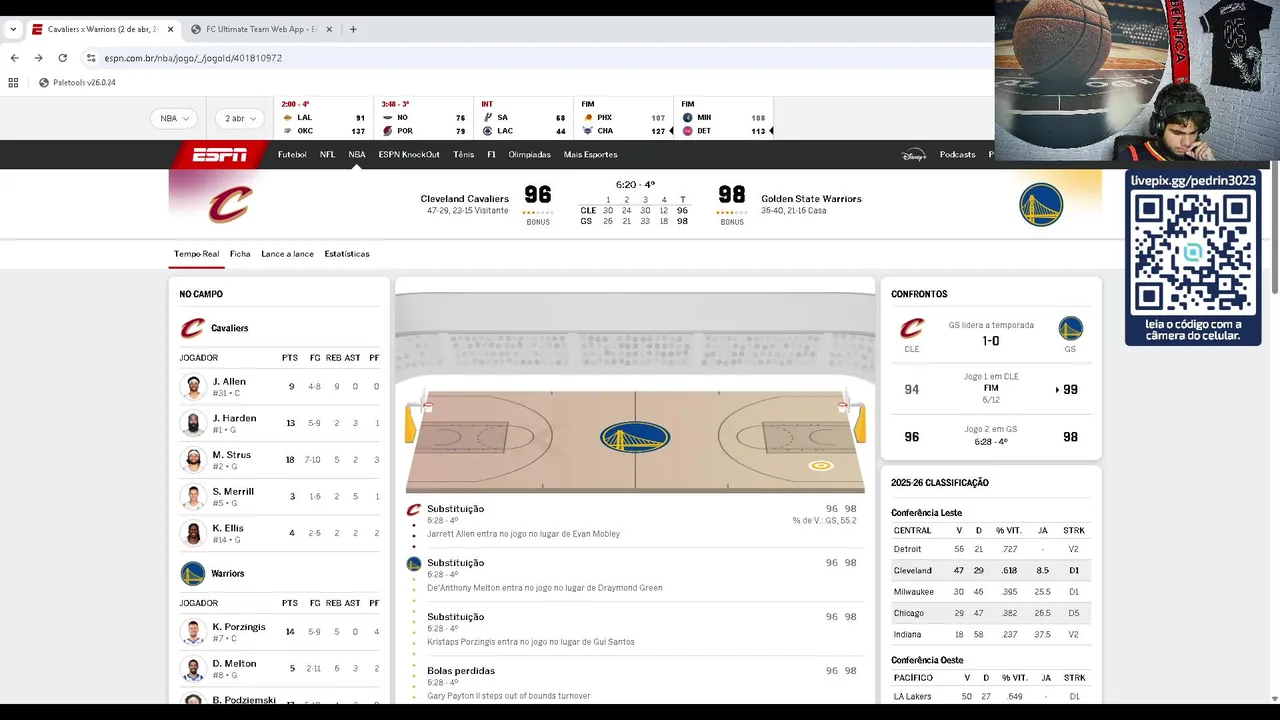Click the Chicago standings row
1280x720 pixels.
990,613
